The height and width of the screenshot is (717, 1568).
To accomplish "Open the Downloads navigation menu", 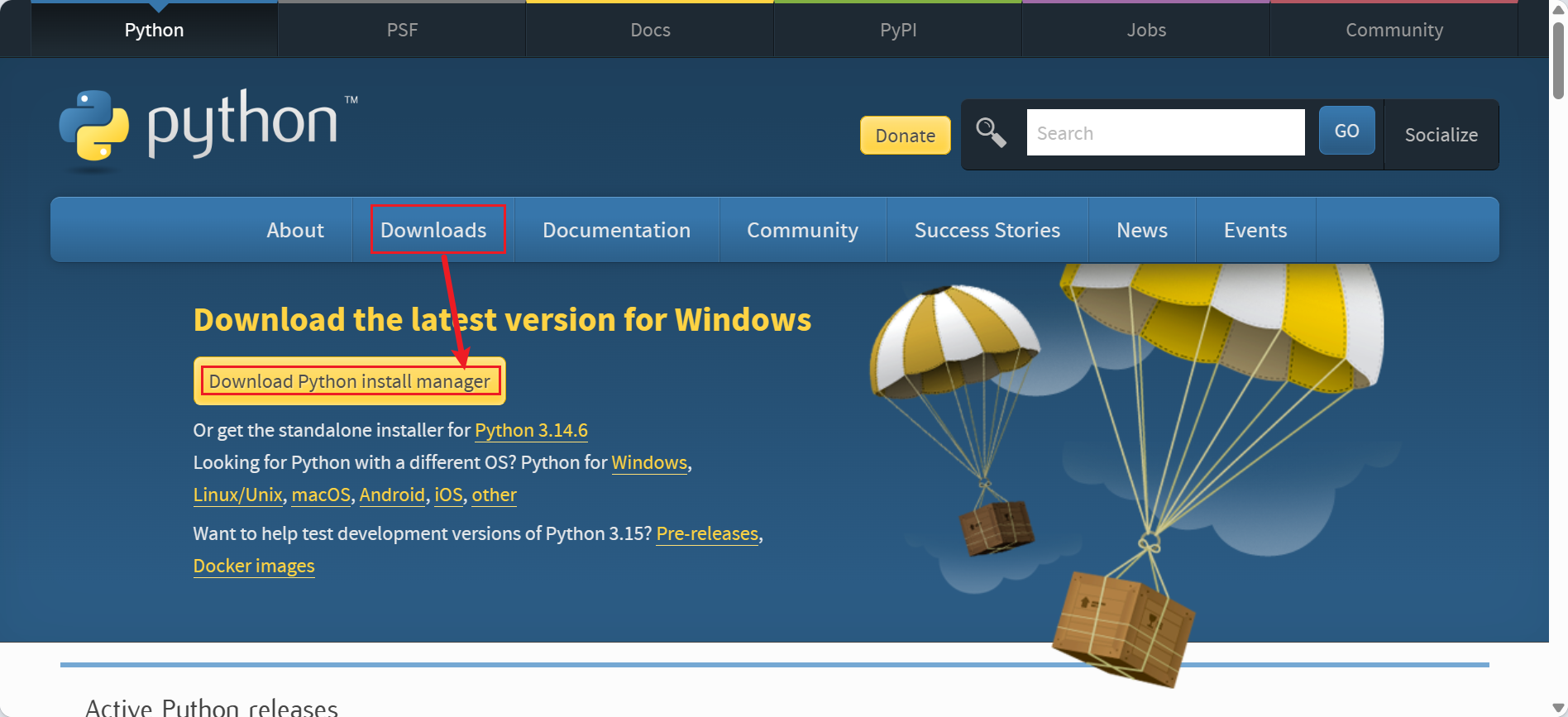I will point(433,230).
